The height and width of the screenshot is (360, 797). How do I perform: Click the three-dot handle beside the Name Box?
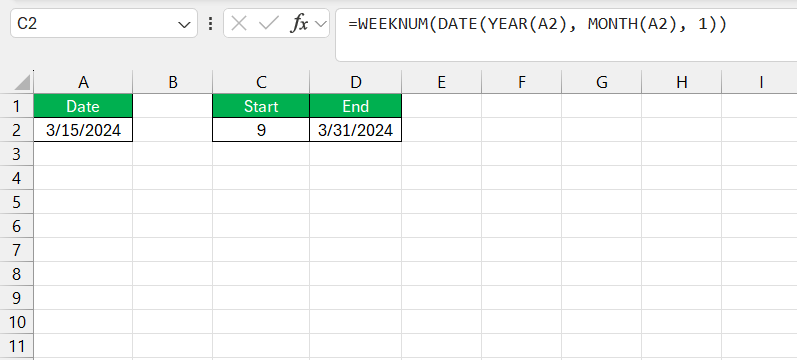click(x=210, y=23)
